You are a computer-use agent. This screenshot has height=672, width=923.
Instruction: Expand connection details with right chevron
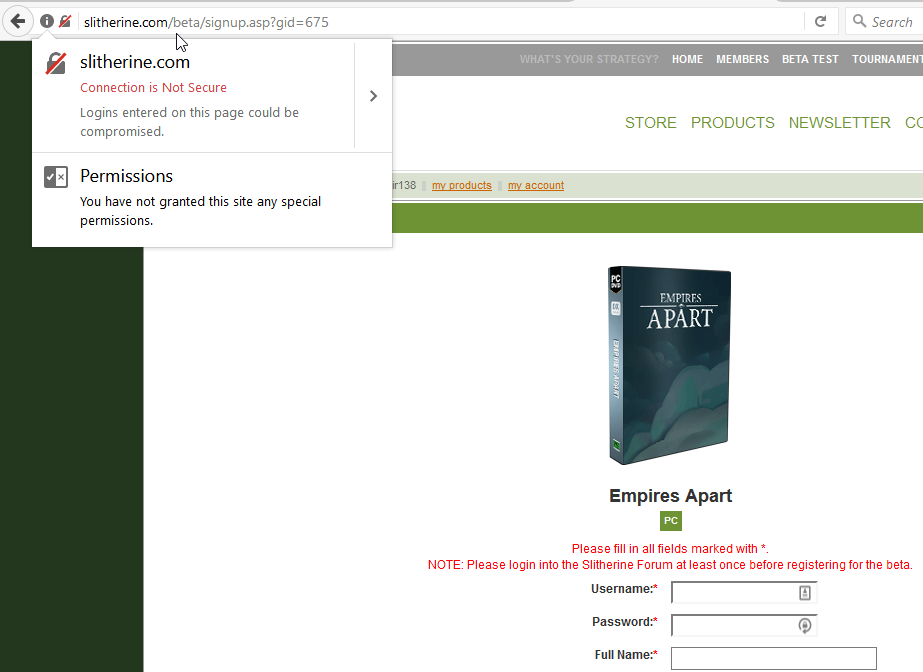point(373,96)
